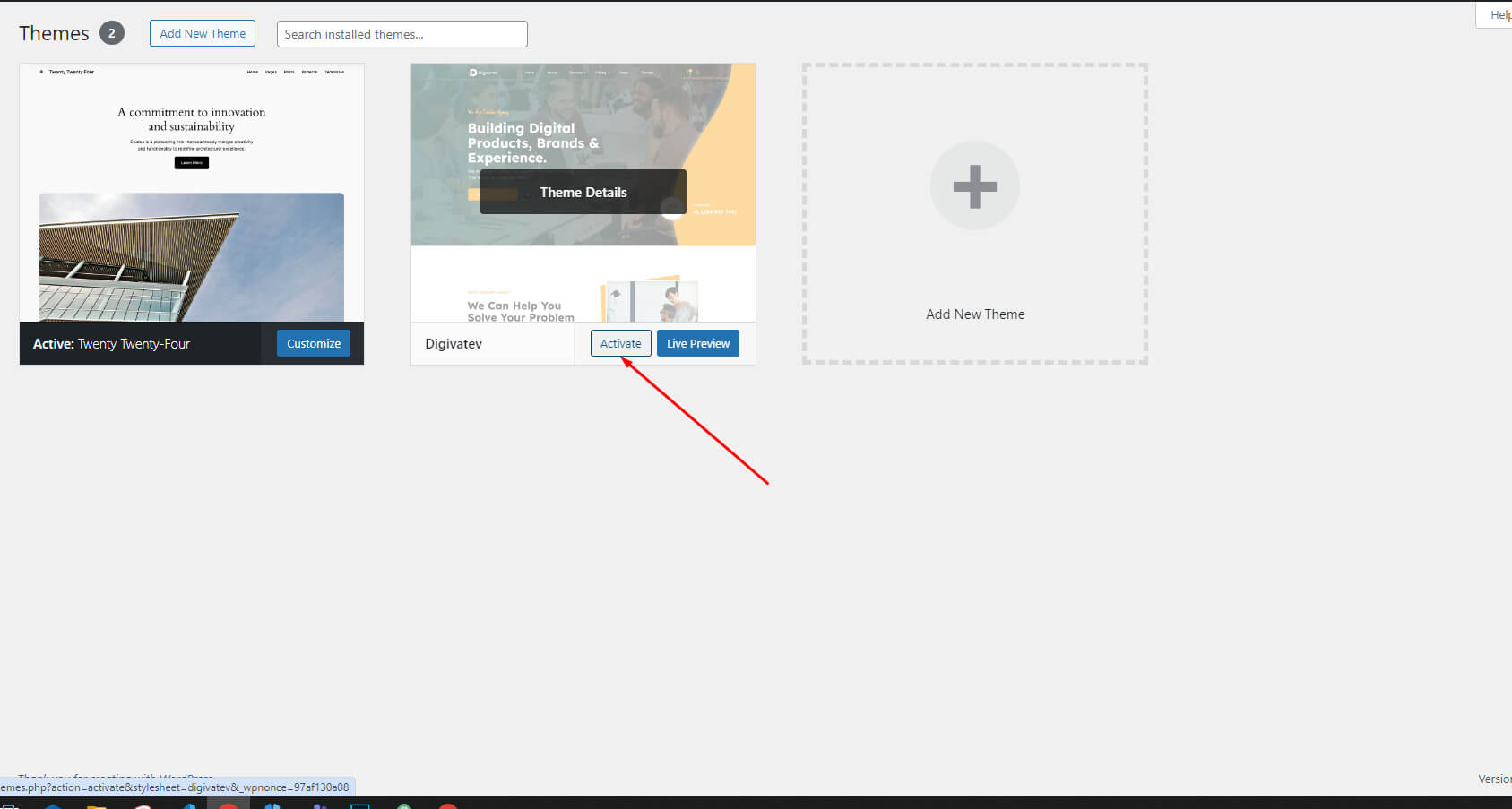Click the Active: Twenty Twenty-Four label
The height and width of the screenshot is (809, 1512).
click(x=112, y=344)
